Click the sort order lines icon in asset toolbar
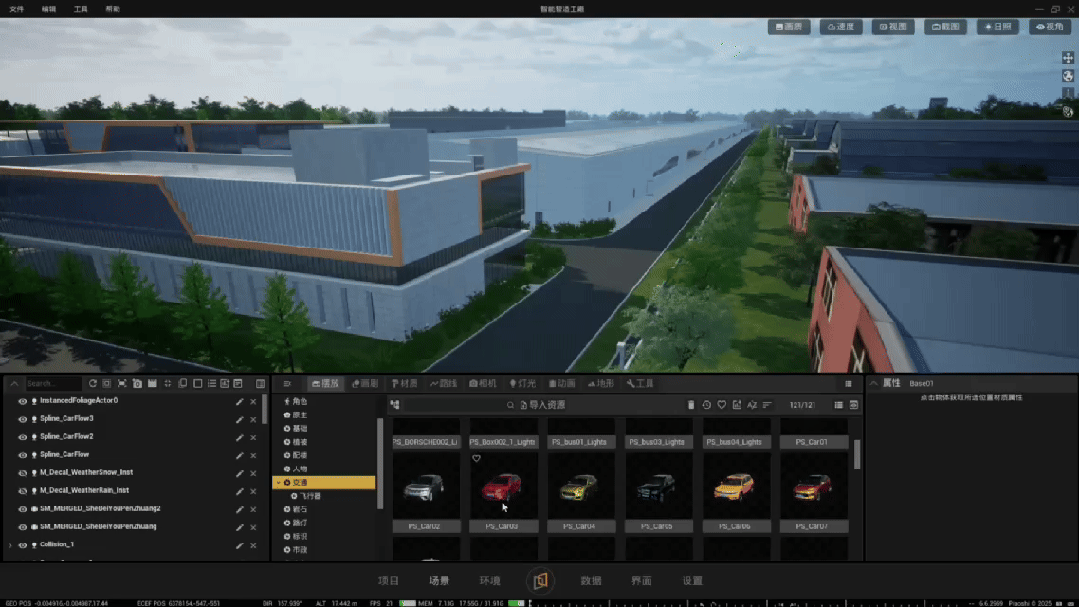 [767, 405]
